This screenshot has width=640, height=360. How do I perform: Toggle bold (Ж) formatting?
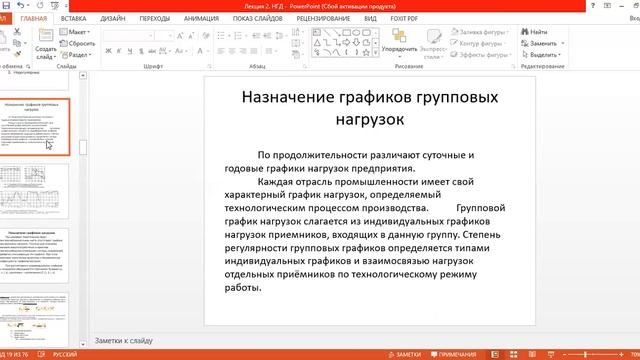pyautogui.click(x=108, y=51)
